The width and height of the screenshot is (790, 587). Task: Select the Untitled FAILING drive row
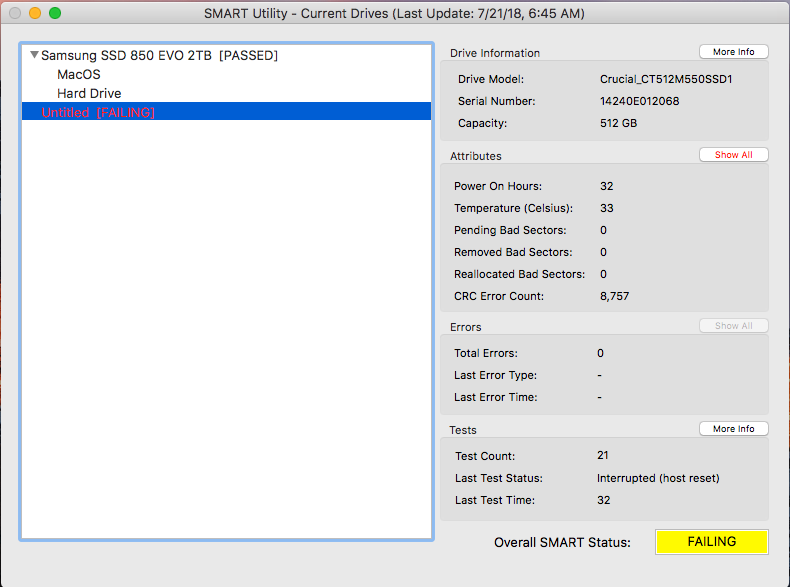tap(226, 112)
